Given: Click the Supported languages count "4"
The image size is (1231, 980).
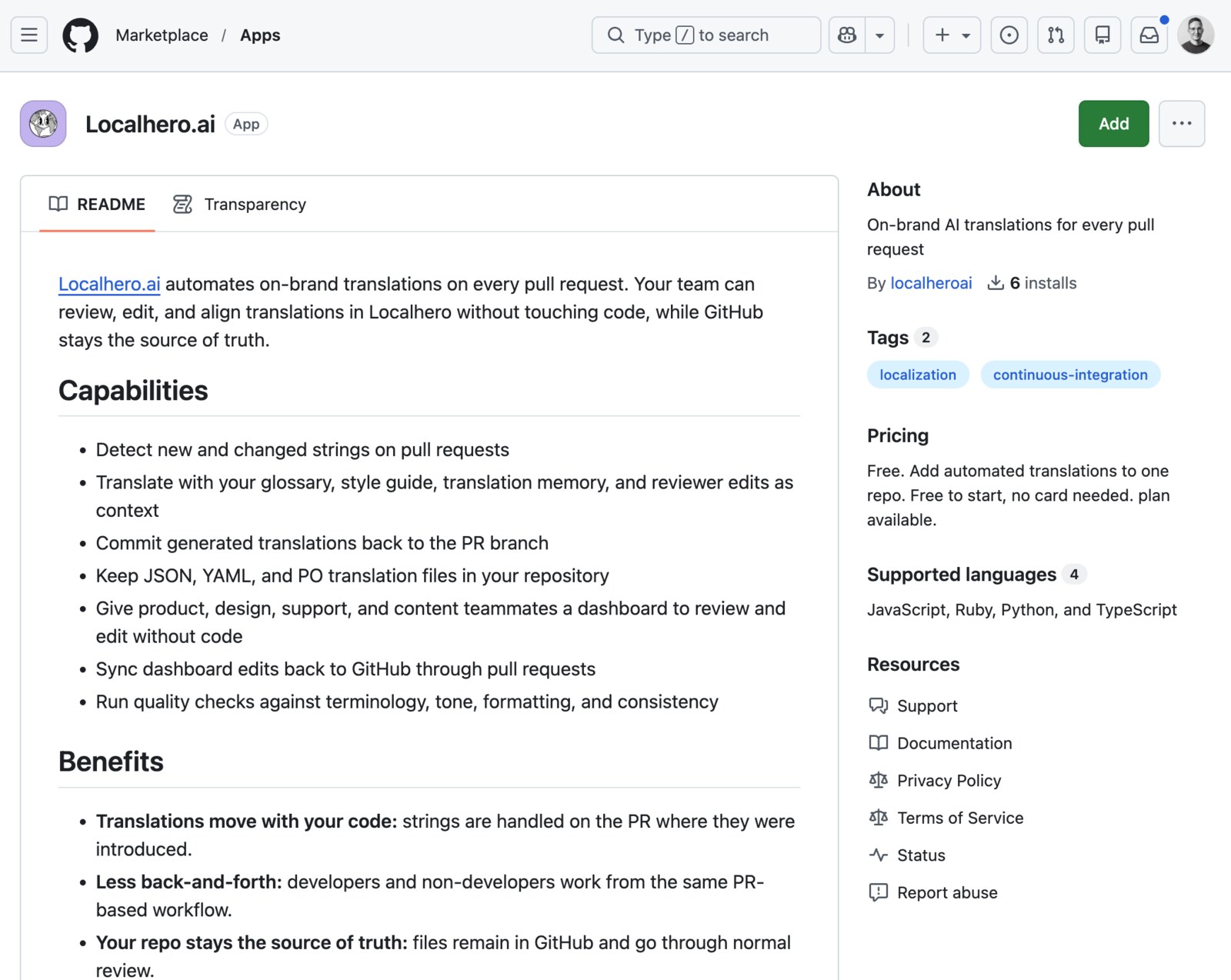Looking at the screenshot, I should 1074,574.
